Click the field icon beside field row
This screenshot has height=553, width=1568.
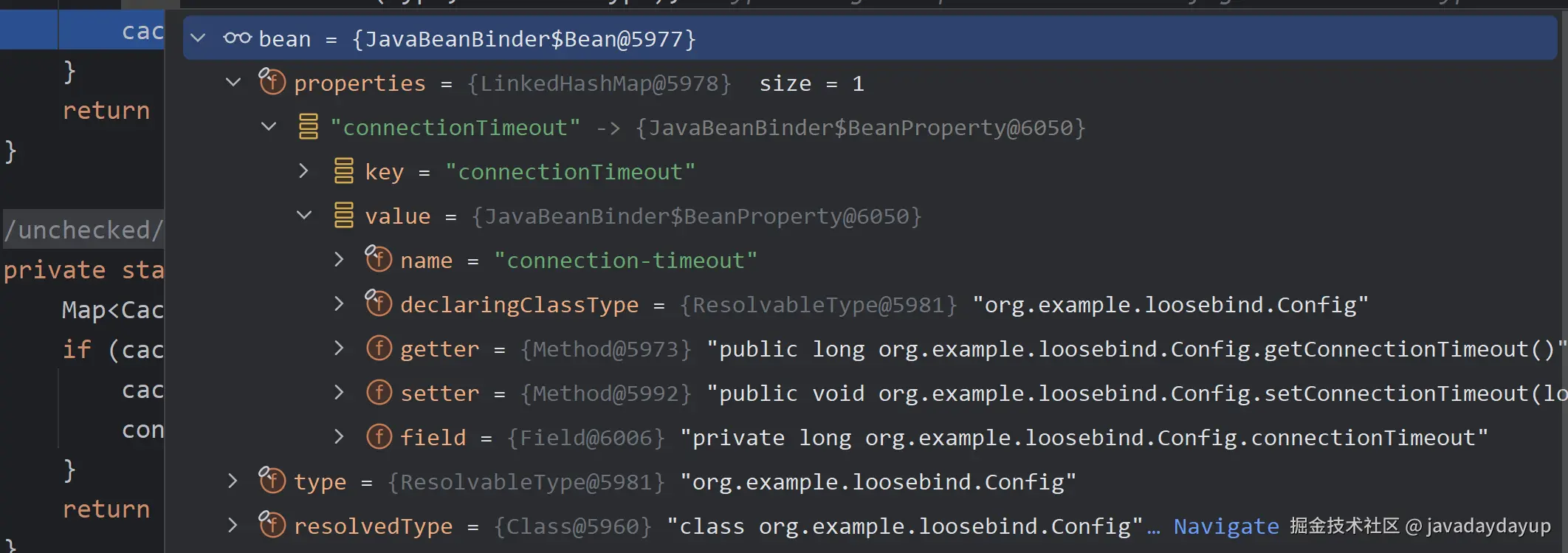coord(379,436)
